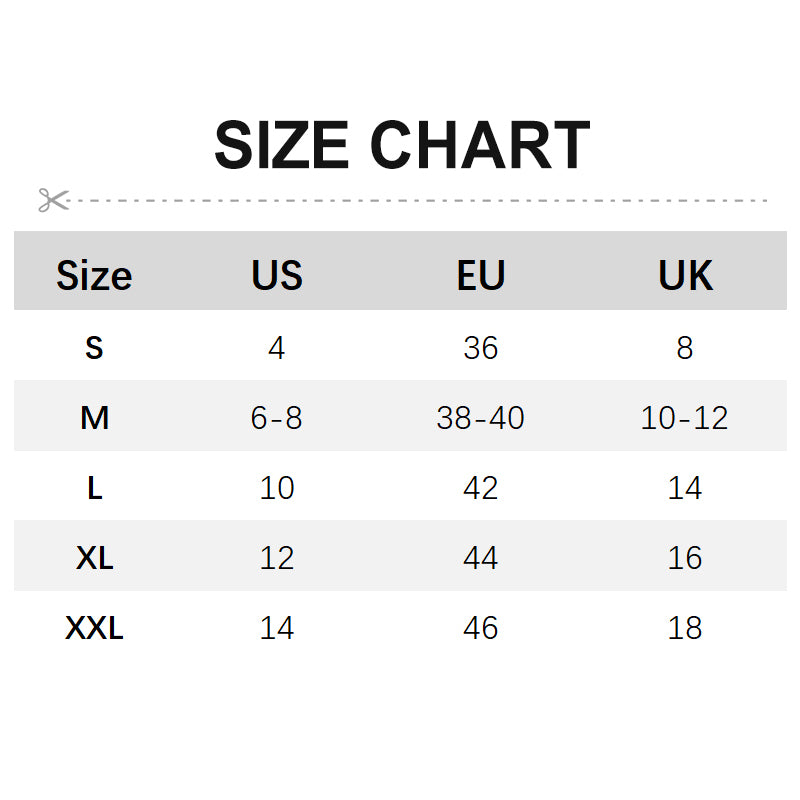Click EU size 38-40 cell
The image size is (800, 800).
[481, 418]
